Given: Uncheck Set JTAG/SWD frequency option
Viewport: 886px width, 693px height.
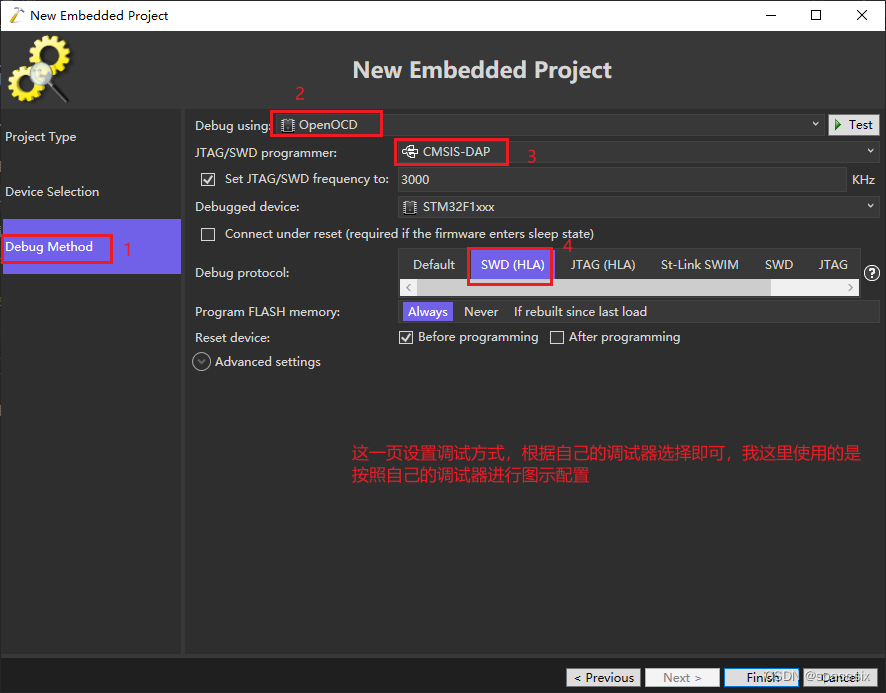Looking at the screenshot, I should point(207,179).
